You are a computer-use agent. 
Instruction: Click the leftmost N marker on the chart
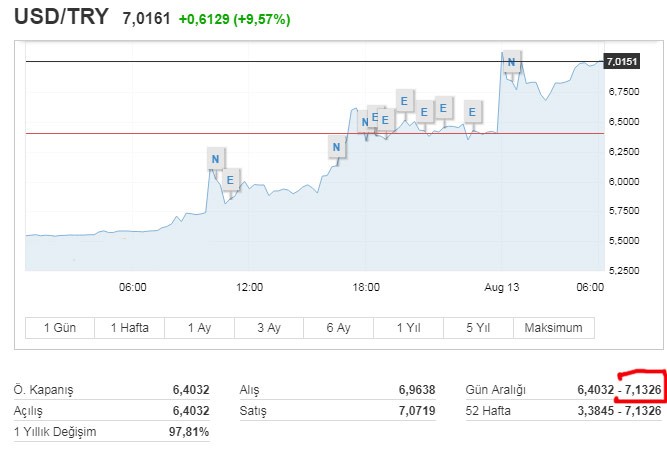pos(215,158)
